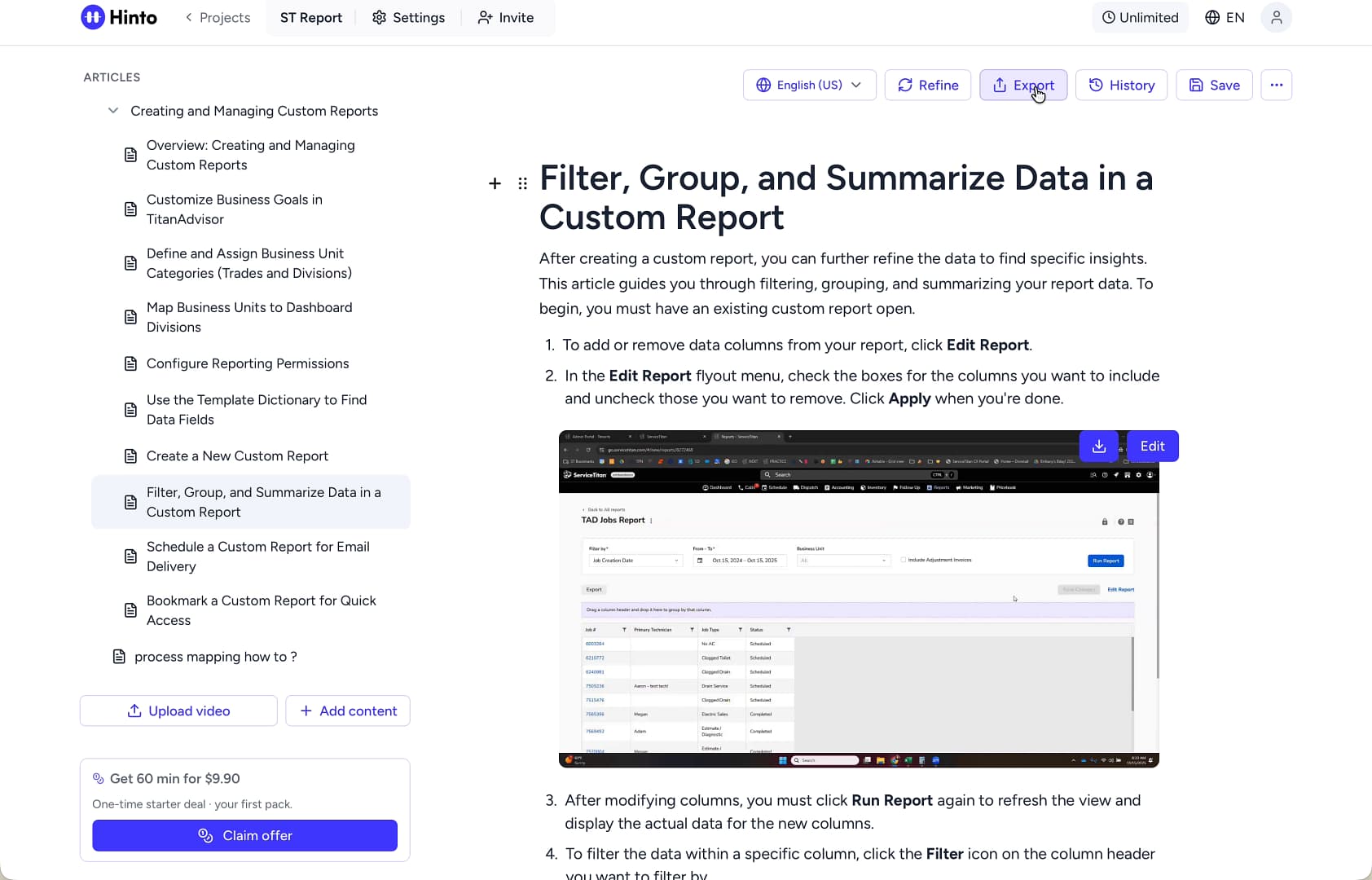1372x880 pixels.
Task: Claim the $9.90 starter offer
Action: pos(244,835)
